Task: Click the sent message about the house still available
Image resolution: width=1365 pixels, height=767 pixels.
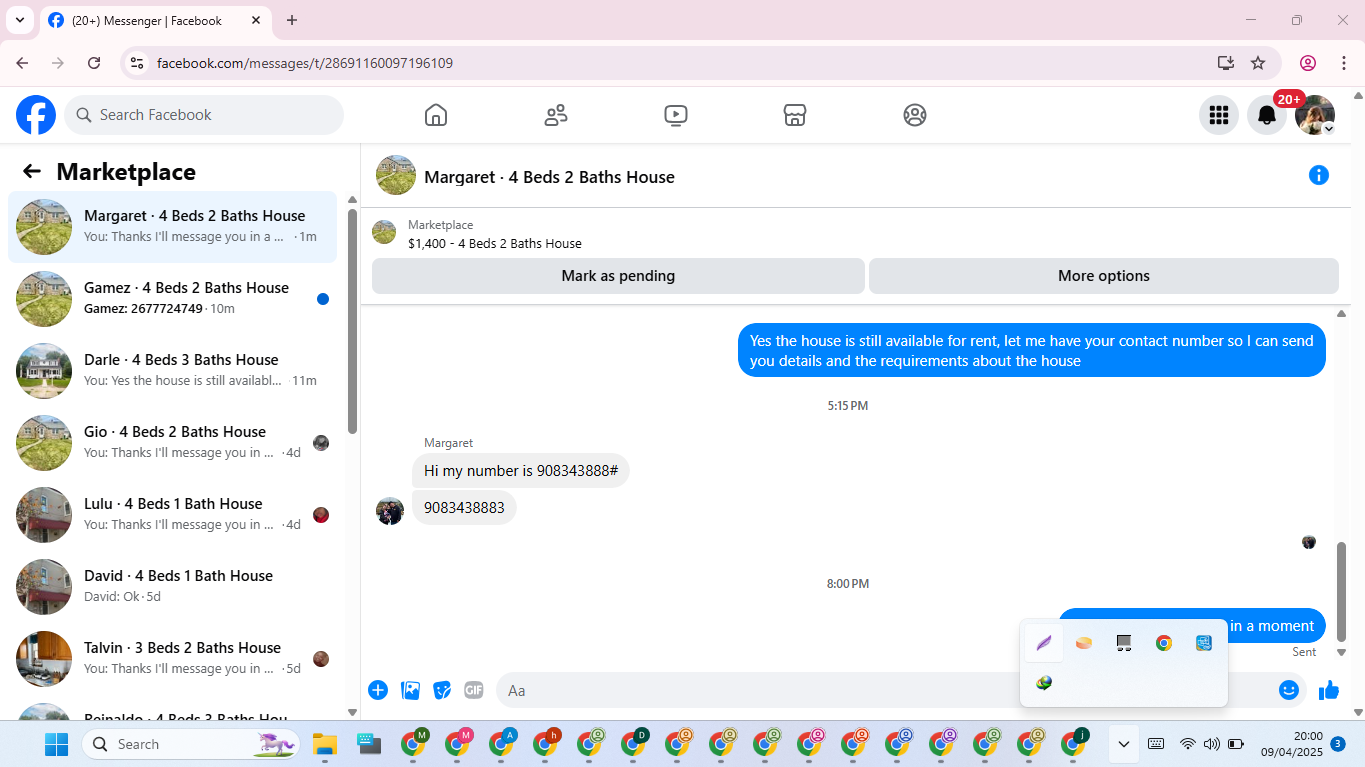Action: [1032, 351]
